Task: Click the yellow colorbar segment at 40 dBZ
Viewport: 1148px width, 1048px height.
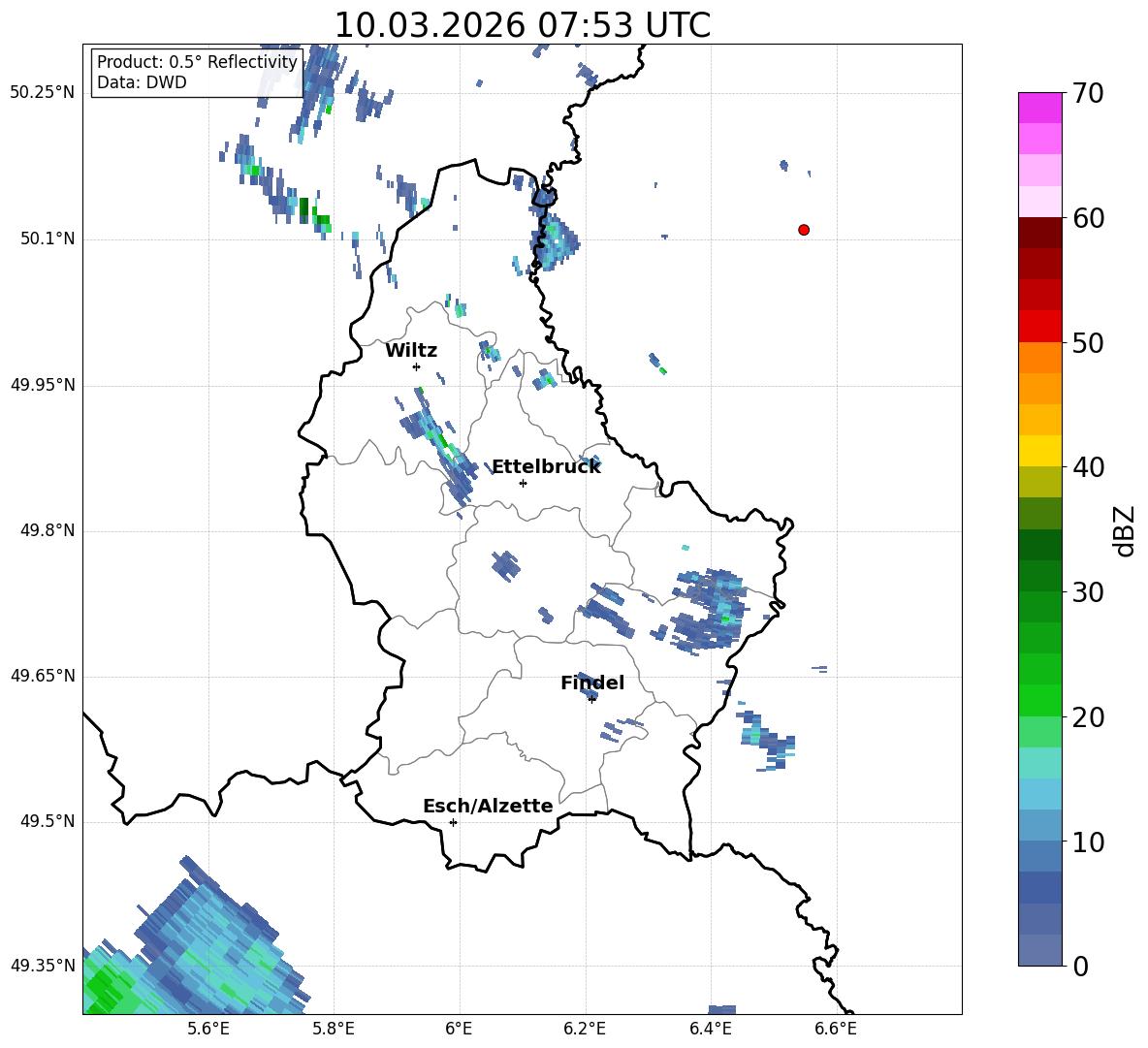Action: point(1039,451)
